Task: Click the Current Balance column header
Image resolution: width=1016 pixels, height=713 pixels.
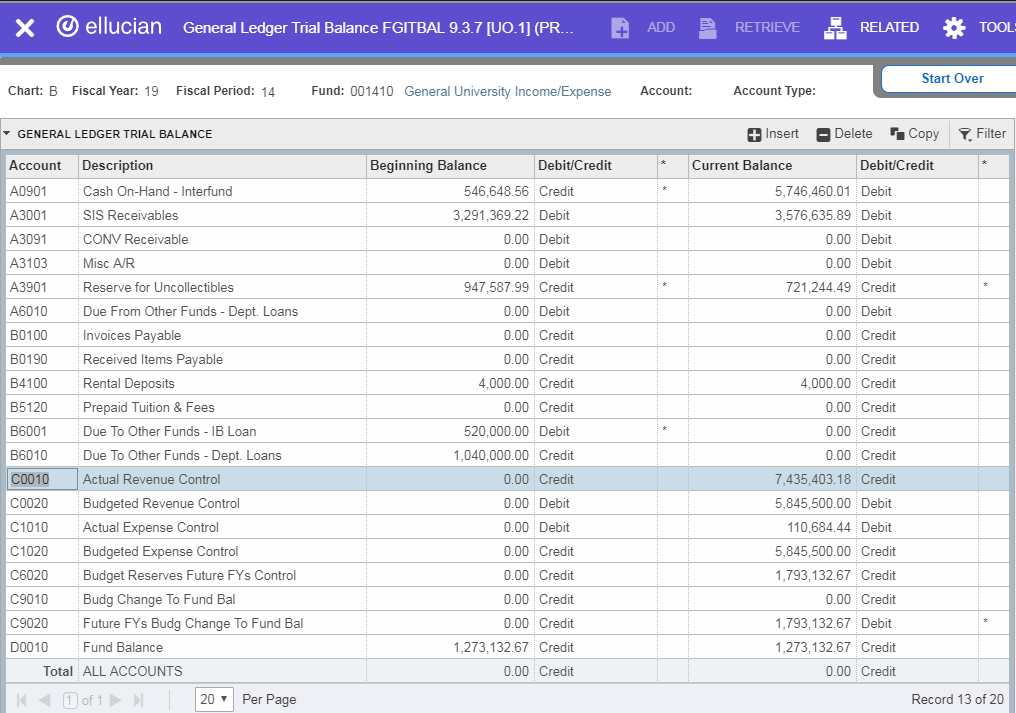Action: point(772,165)
